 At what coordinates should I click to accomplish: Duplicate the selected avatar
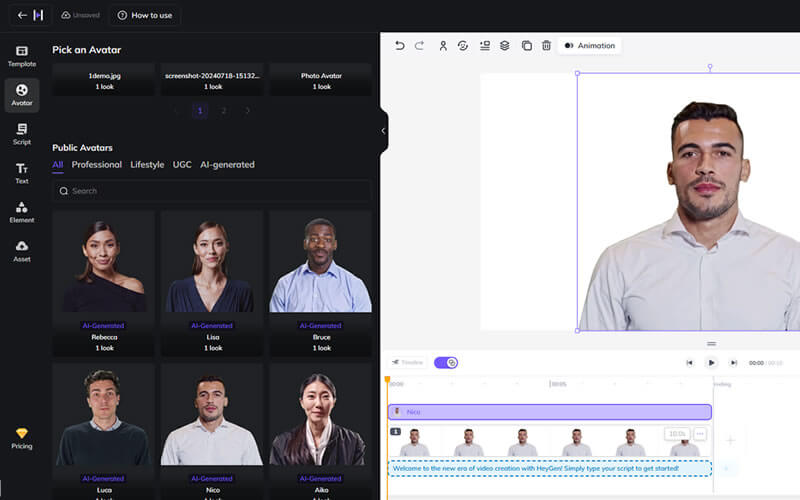[x=527, y=45]
